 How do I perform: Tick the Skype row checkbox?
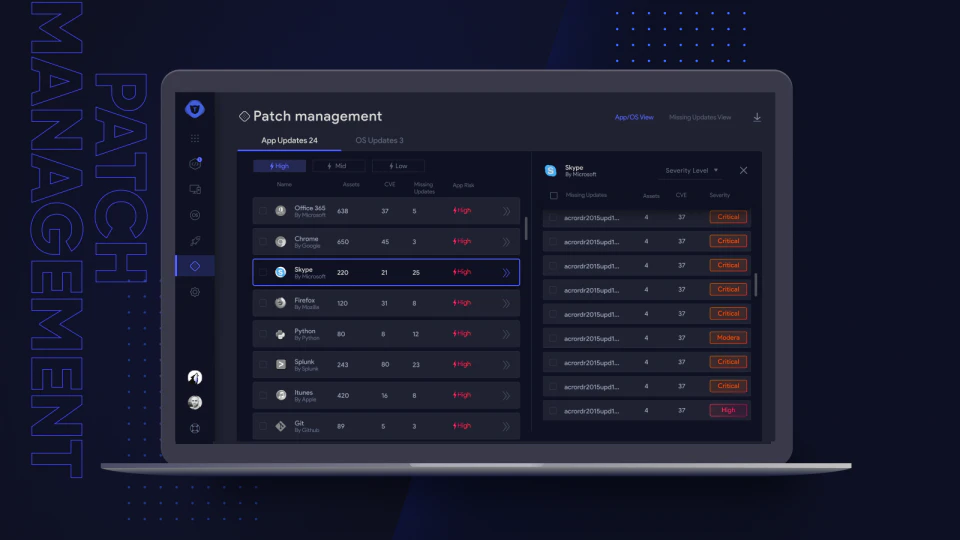[x=263, y=272]
